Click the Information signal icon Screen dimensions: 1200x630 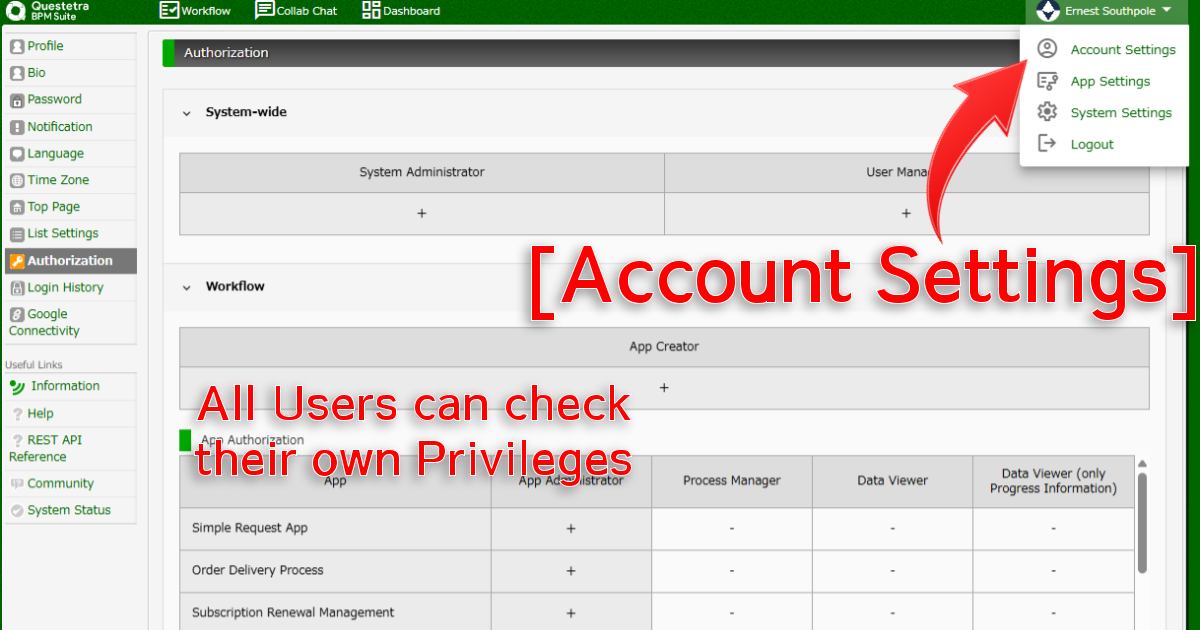[17, 387]
